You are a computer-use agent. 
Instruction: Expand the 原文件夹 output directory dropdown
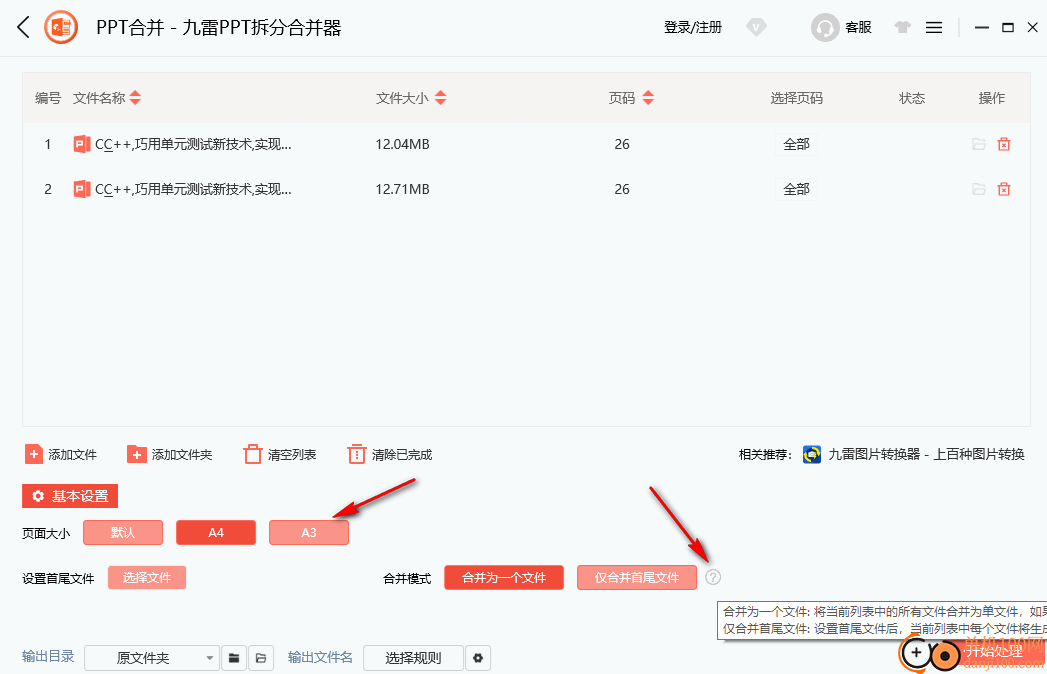tap(152, 658)
